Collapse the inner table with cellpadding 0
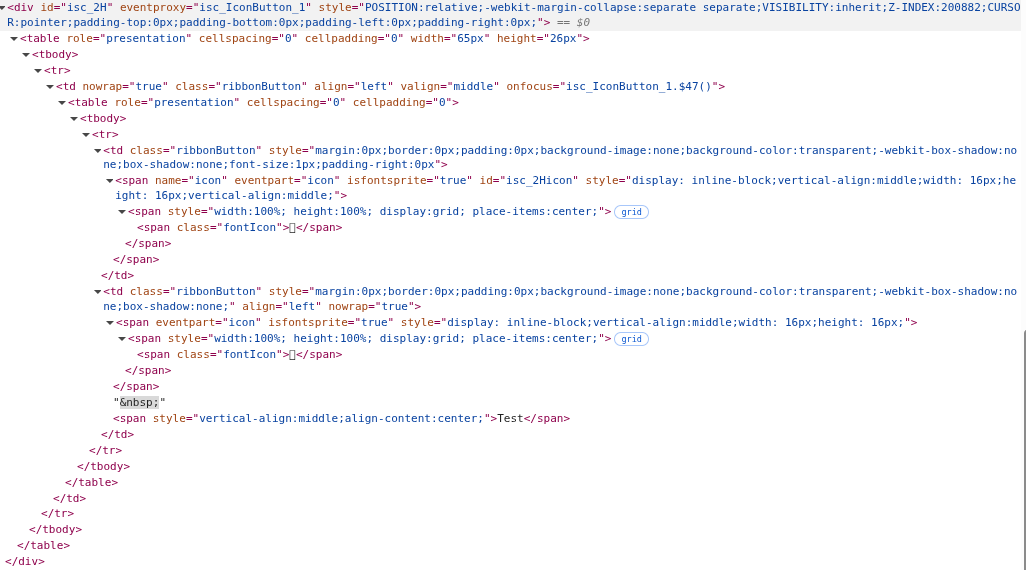Viewport: 1026px width, 570px height. (x=62, y=103)
